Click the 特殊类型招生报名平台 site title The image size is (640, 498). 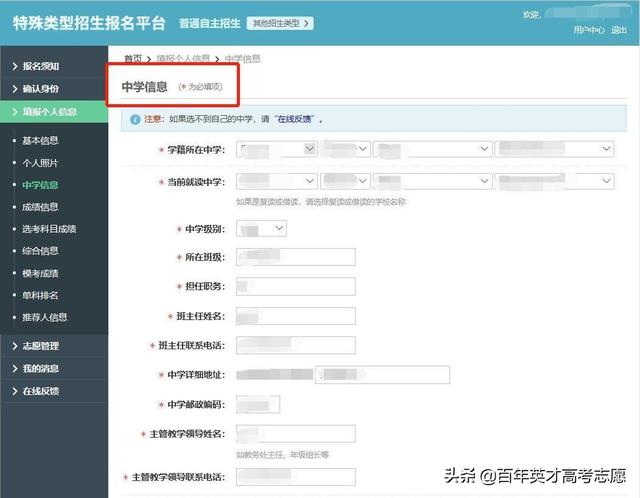[89, 23]
